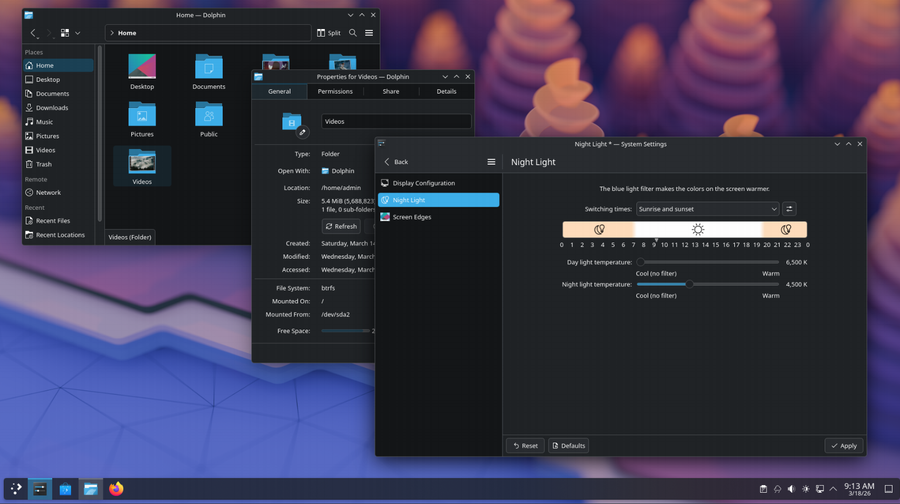The width and height of the screenshot is (900, 504).
Task: Select Desktop in Places sidebar
Action: (58, 80)
